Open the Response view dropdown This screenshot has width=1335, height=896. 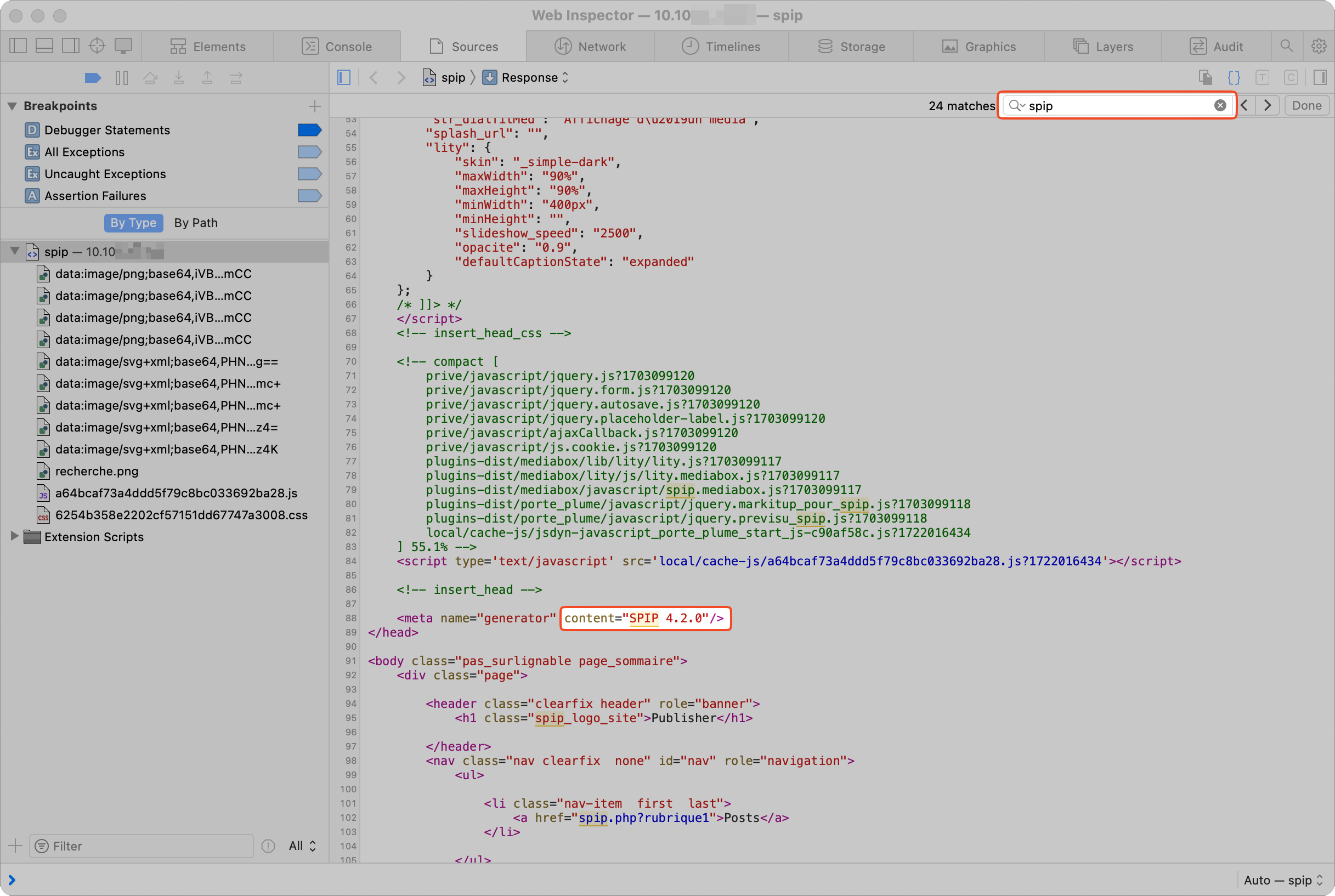pyautogui.click(x=526, y=78)
